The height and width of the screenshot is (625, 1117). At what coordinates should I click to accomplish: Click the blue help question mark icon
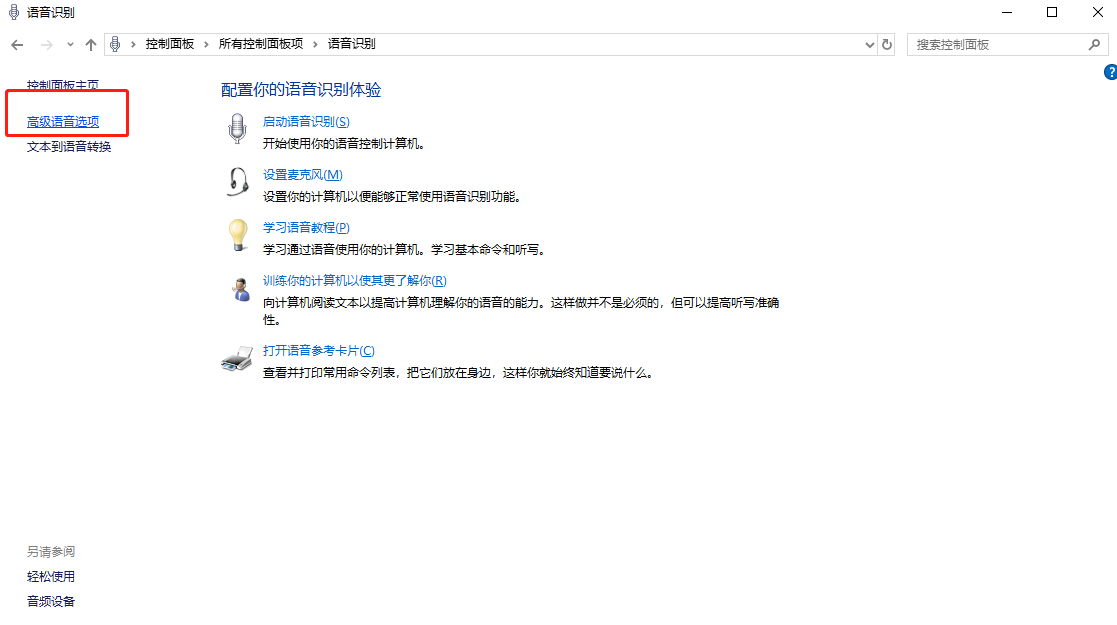(1110, 72)
